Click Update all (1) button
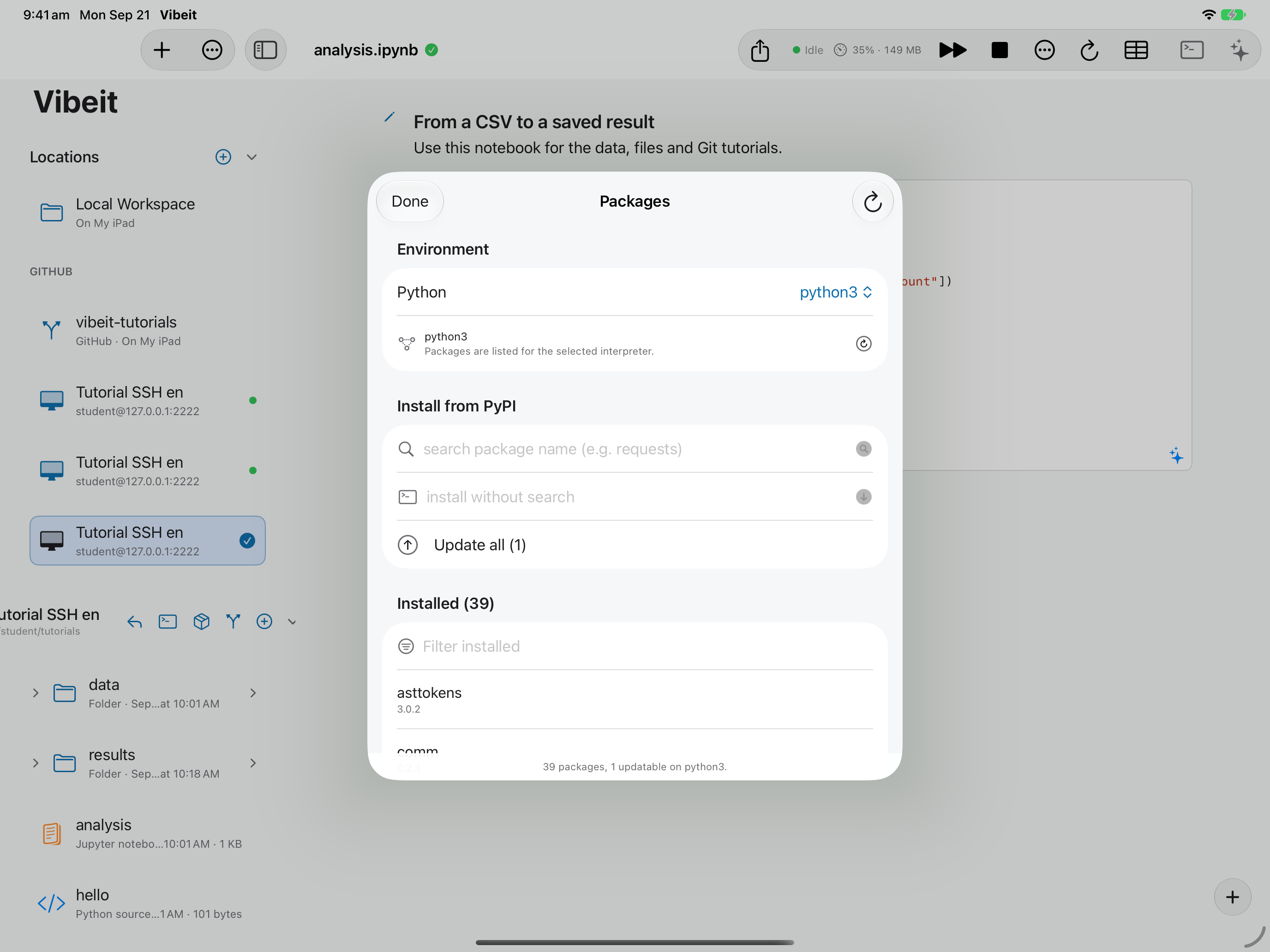1270x952 pixels. 635,545
